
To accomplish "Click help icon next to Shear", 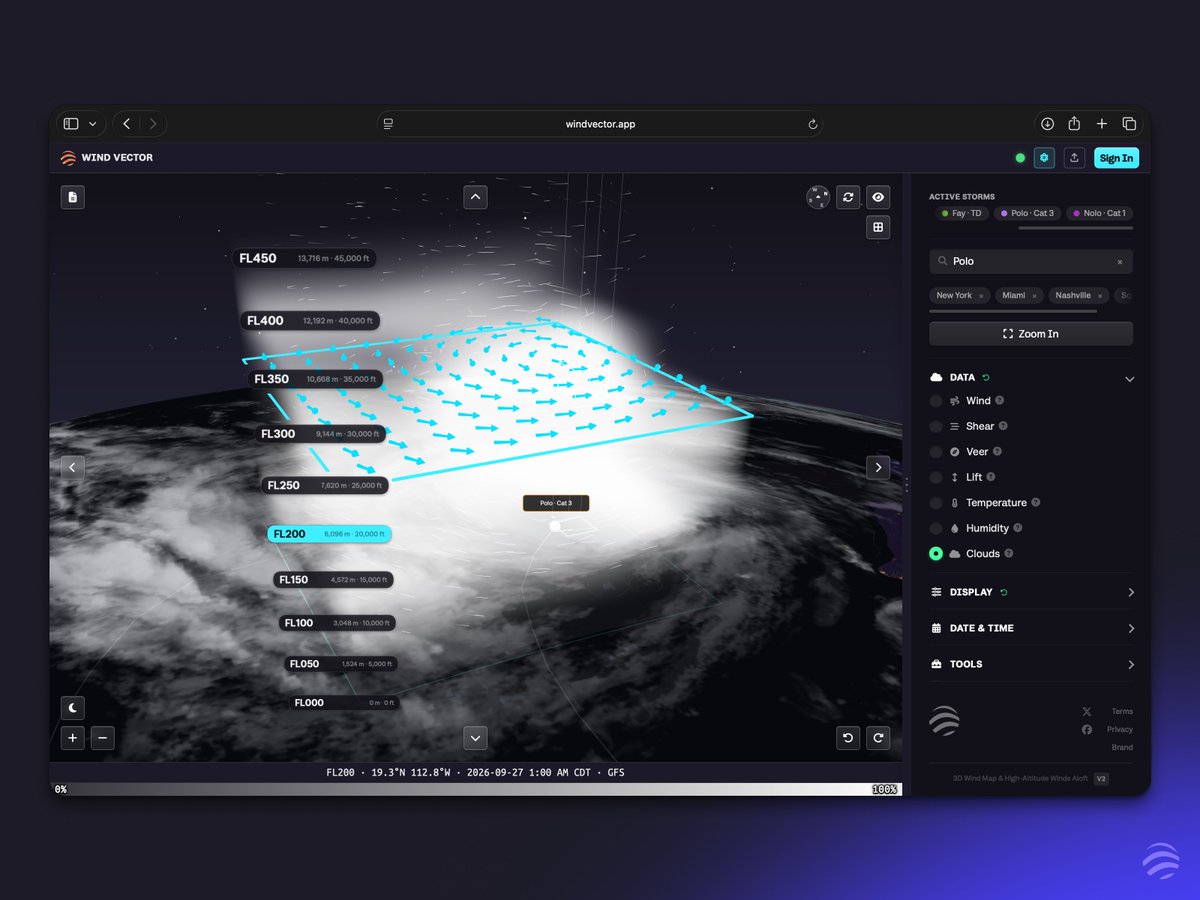I will [x=1003, y=426].
